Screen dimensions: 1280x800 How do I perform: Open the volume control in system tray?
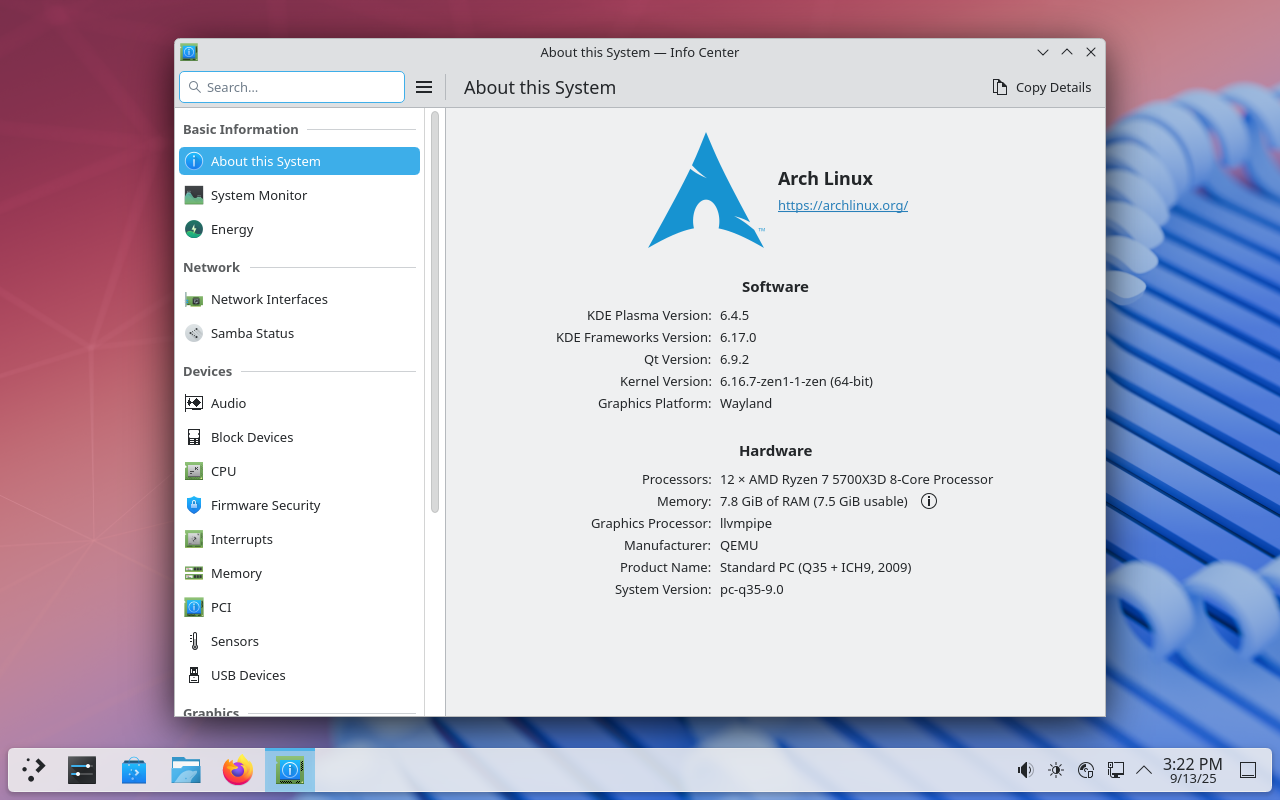1025,770
